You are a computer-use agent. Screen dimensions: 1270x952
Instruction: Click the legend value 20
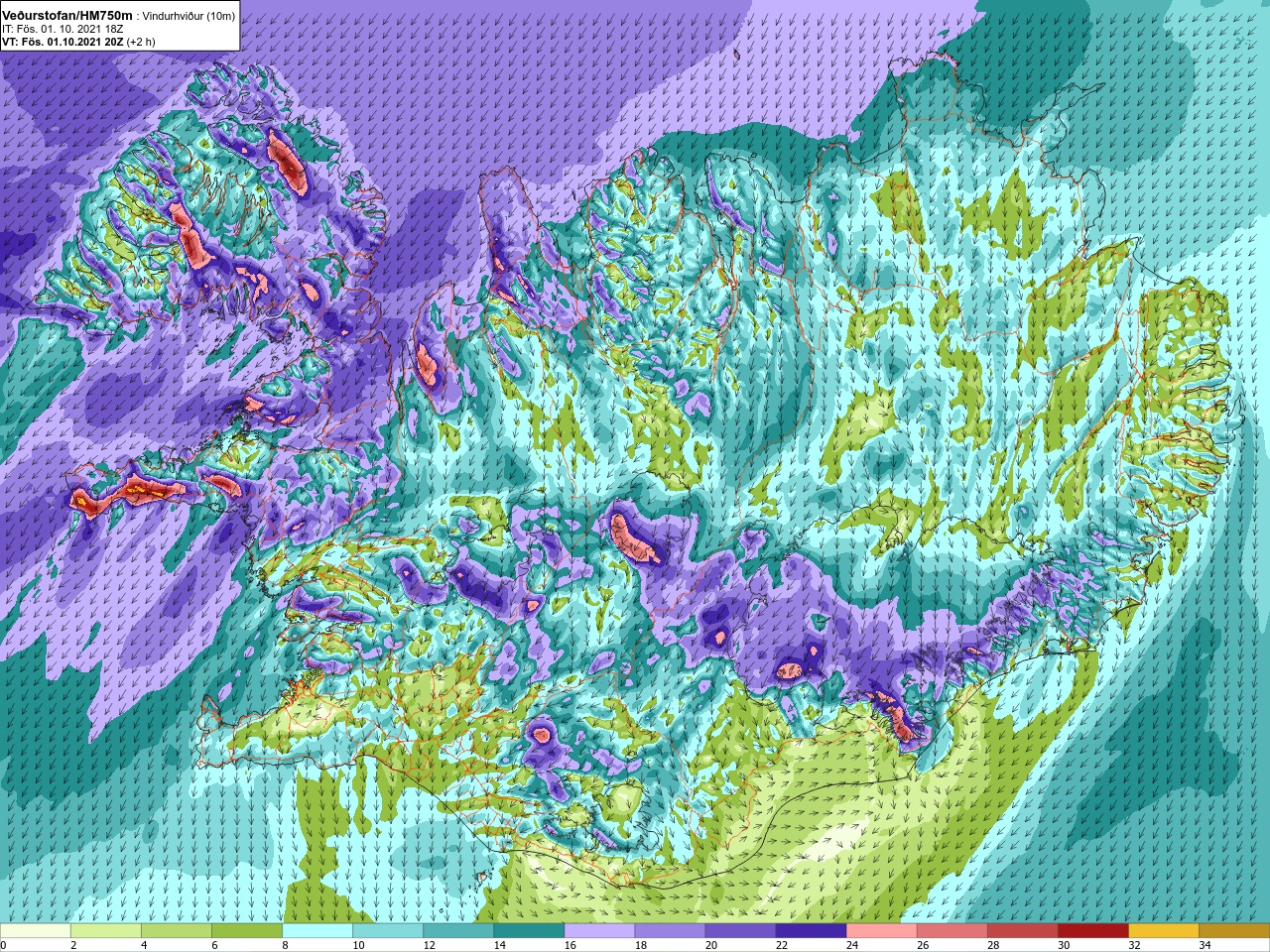pos(711,945)
